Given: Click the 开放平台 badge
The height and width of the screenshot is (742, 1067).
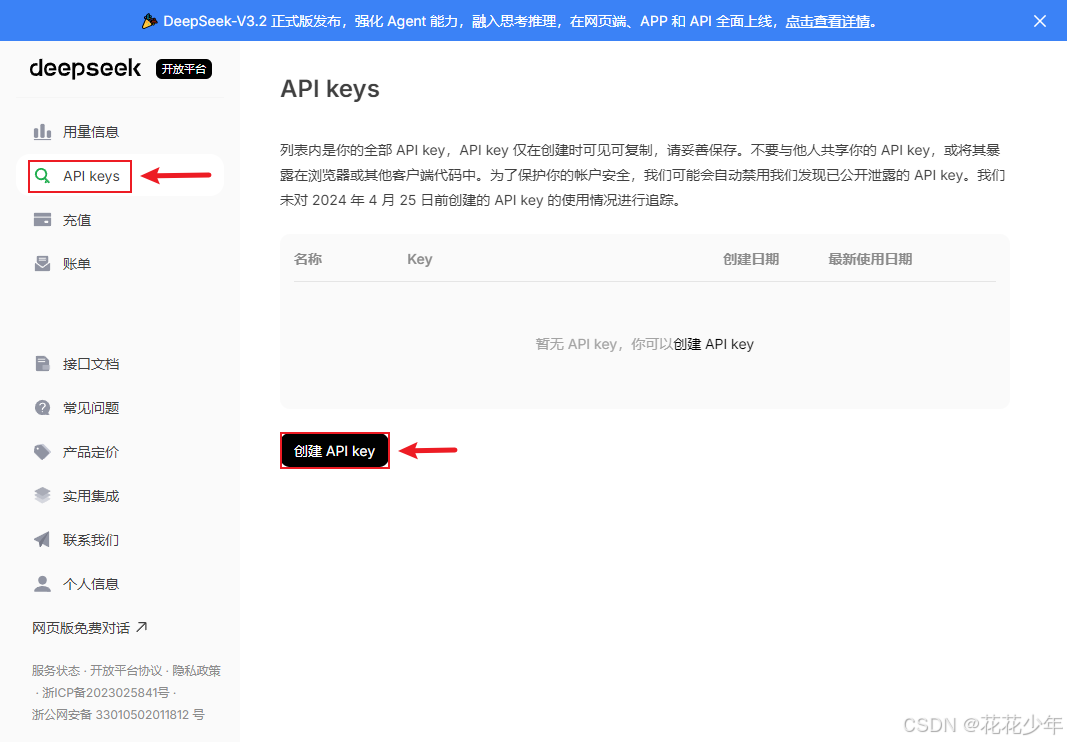Looking at the screenshot, I should 184,69.
